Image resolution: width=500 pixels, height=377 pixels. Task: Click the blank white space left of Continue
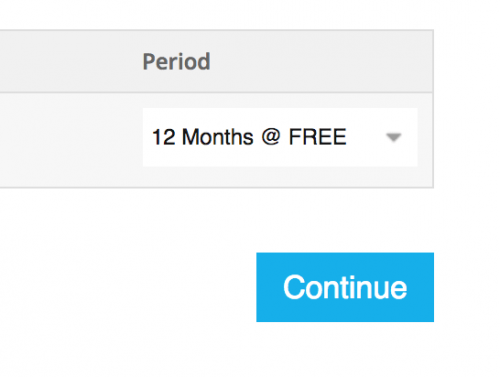click(128, 287)
